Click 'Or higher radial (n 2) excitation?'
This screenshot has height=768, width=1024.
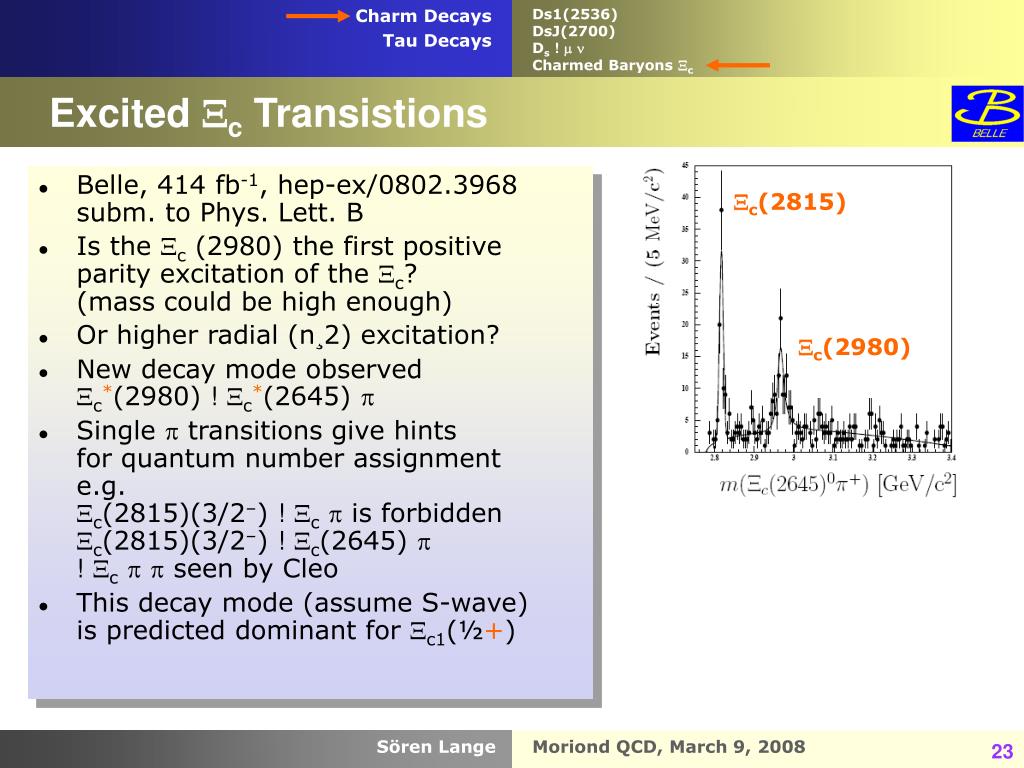click(x=287, y=336)
